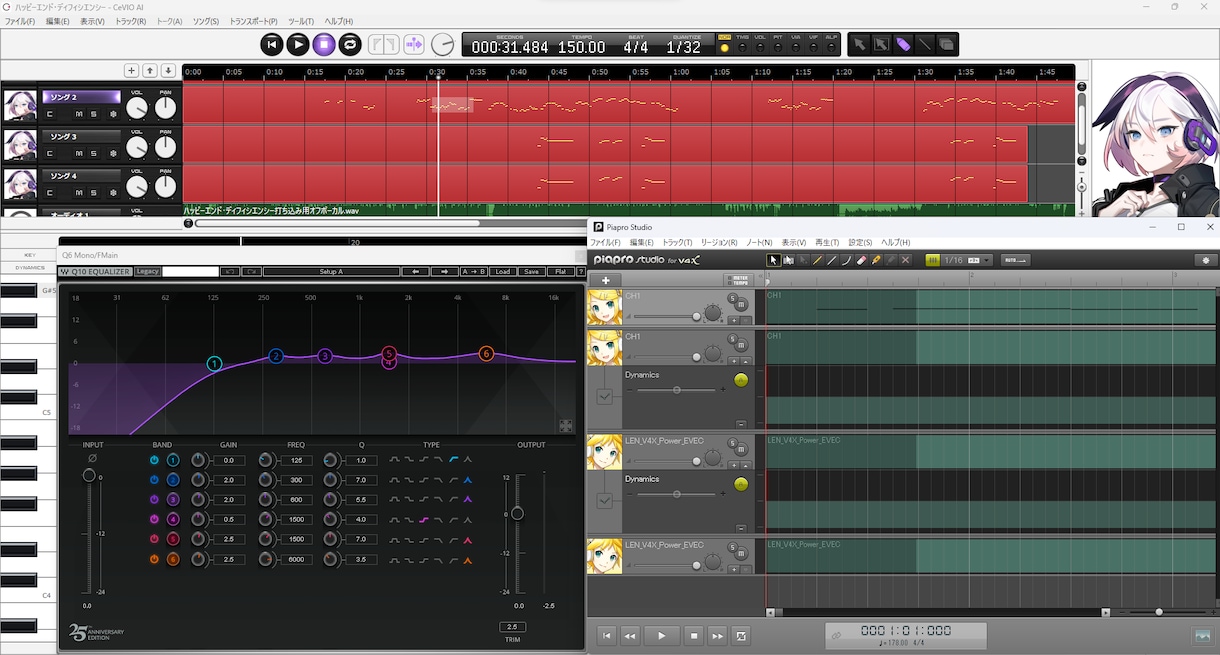Start playback in the CeVIO transport
Viewport: 1220px width, 655px height.
pos(298,44)
